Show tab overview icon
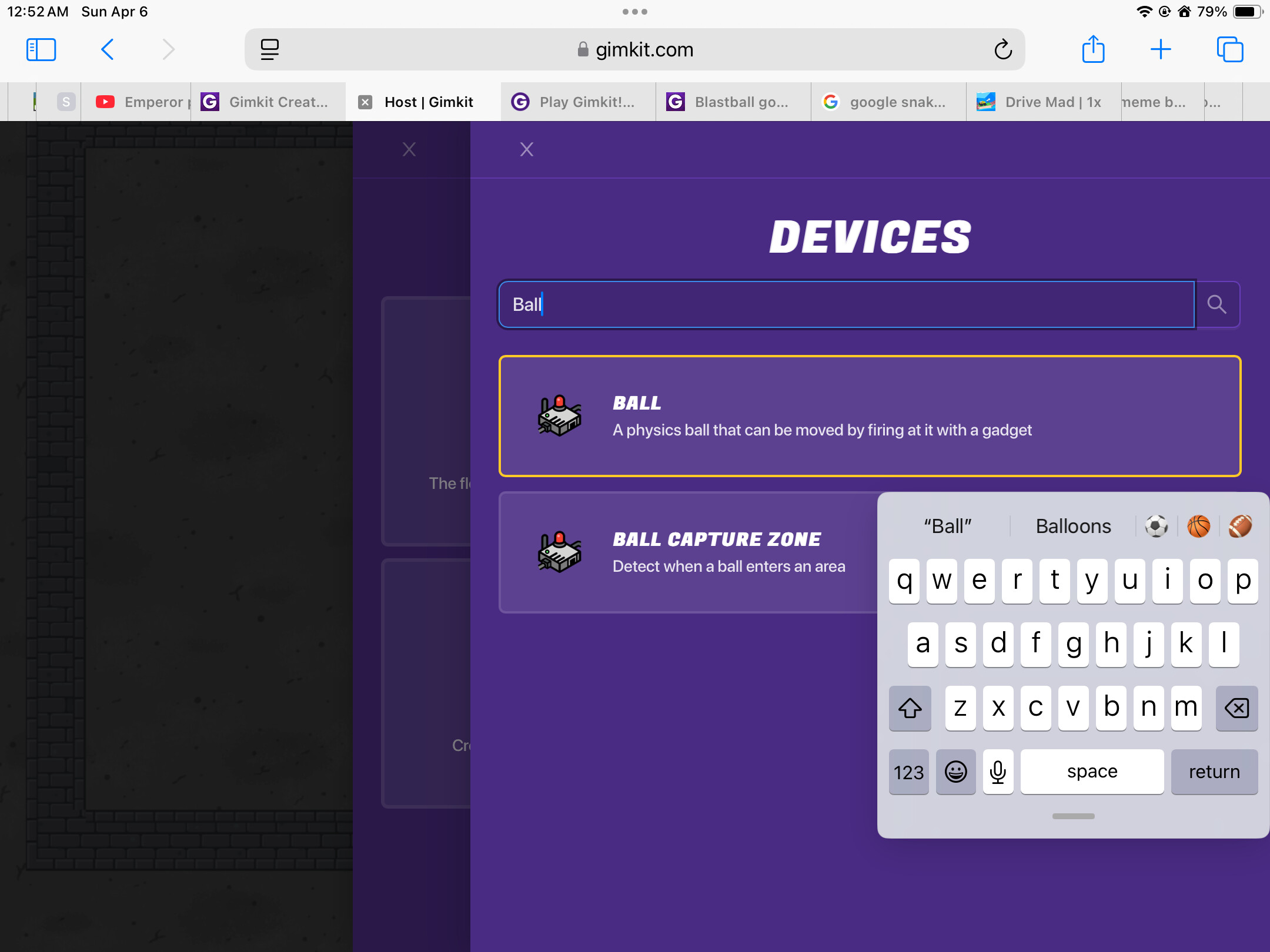 [x=1229, y=49]
